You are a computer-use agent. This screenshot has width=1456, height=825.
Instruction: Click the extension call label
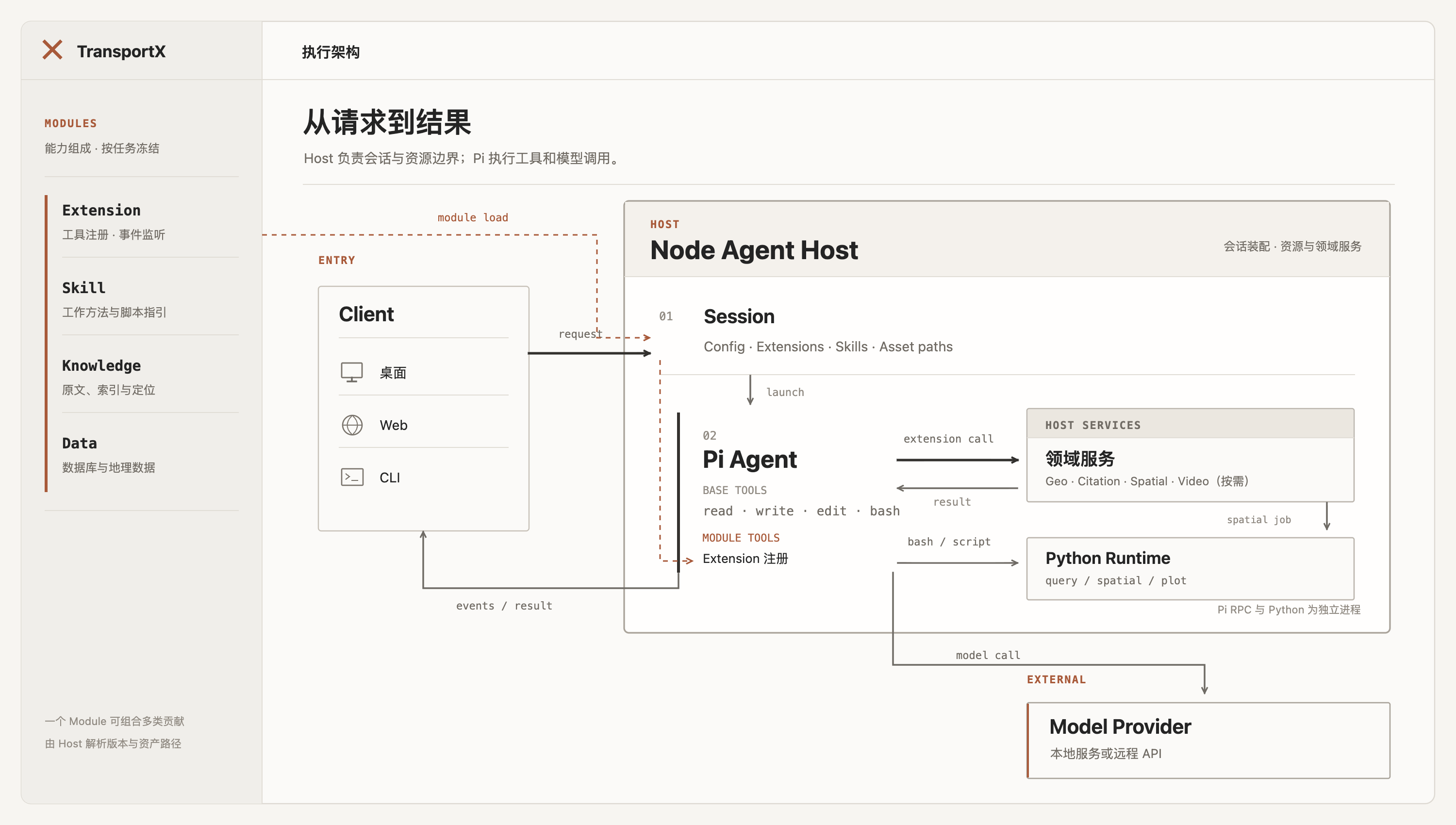coord(948,439)
